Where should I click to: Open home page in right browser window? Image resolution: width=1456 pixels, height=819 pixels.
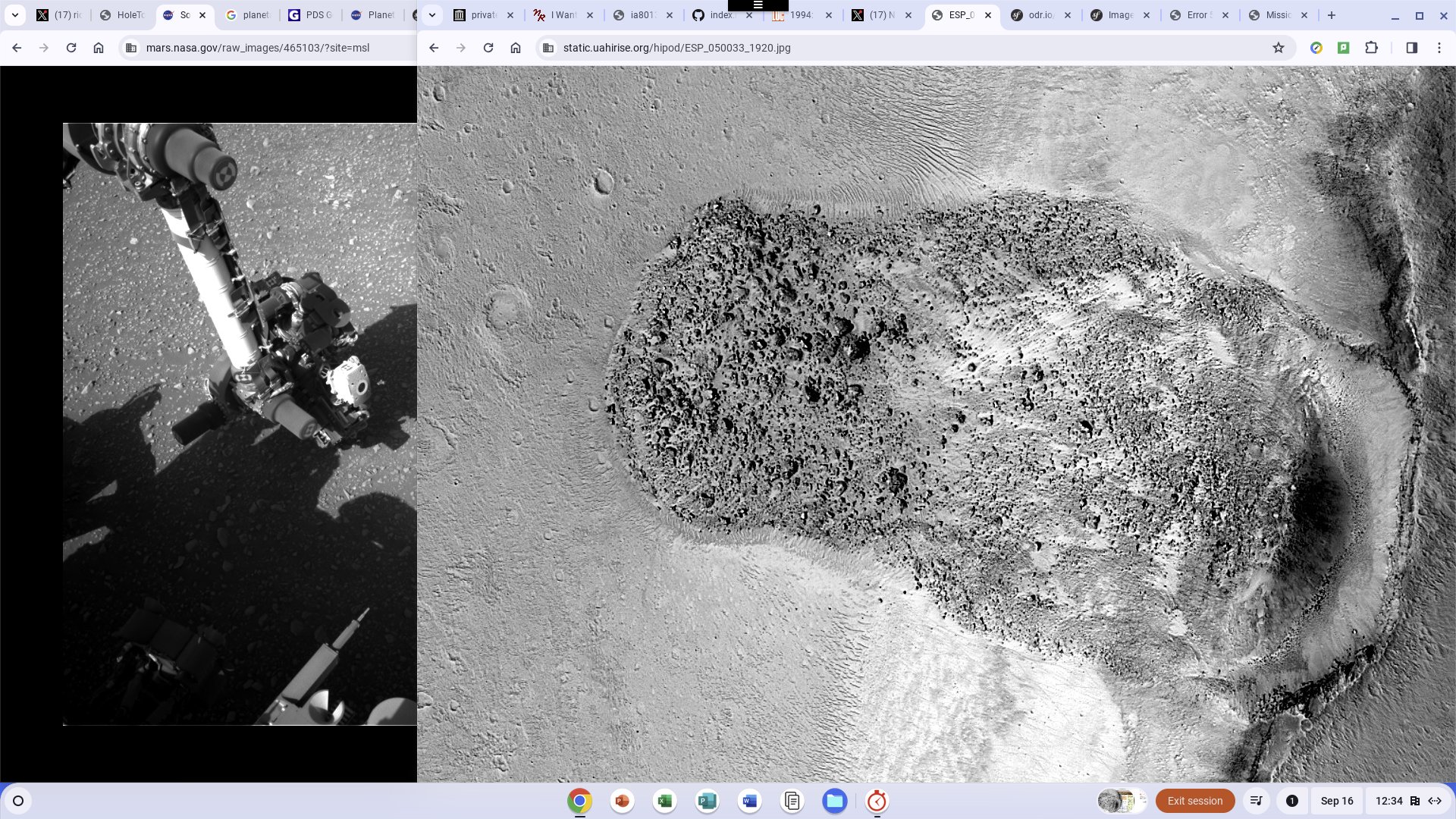[516, 48]
